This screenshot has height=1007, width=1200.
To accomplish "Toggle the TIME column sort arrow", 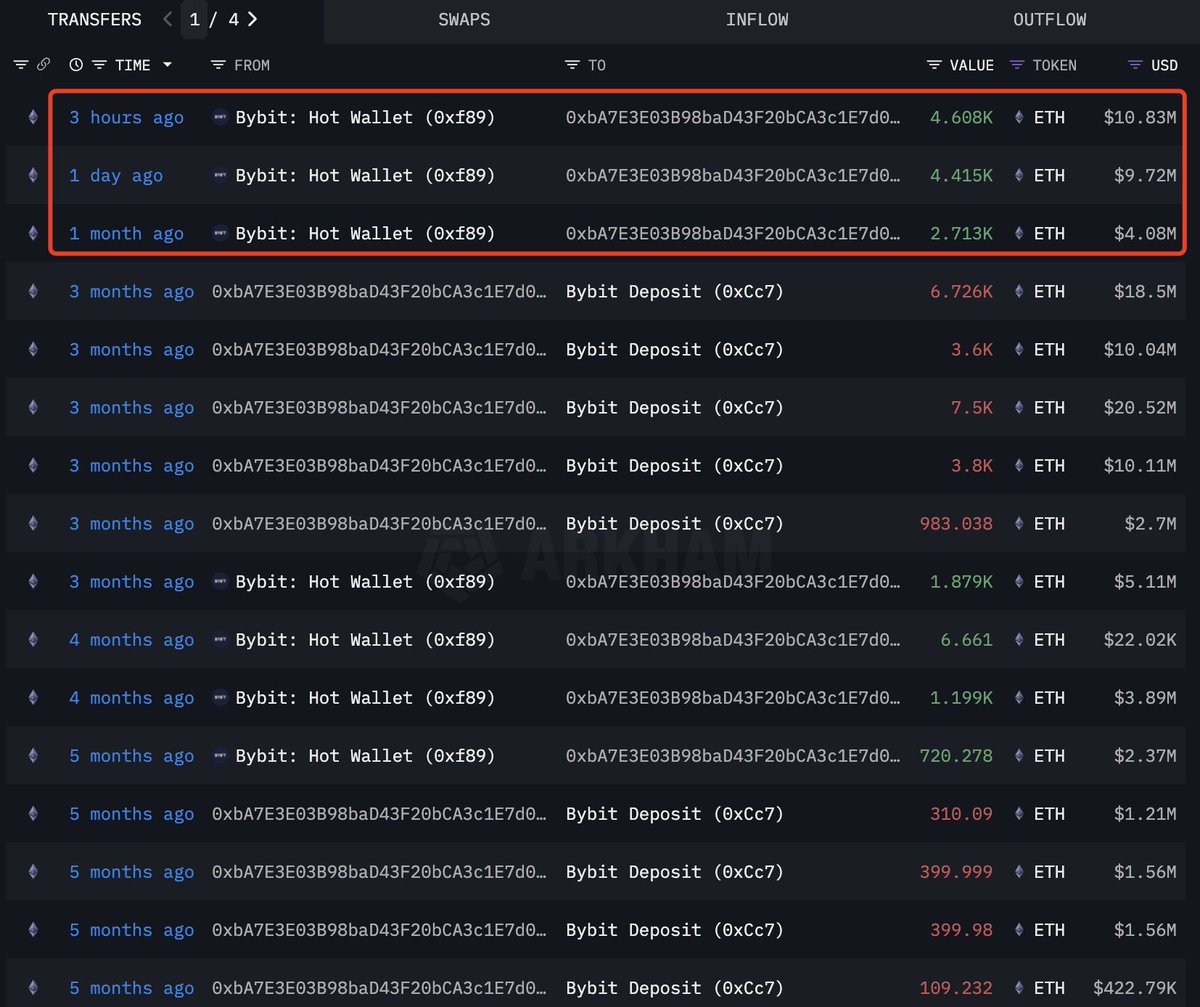I will point(167,65).
